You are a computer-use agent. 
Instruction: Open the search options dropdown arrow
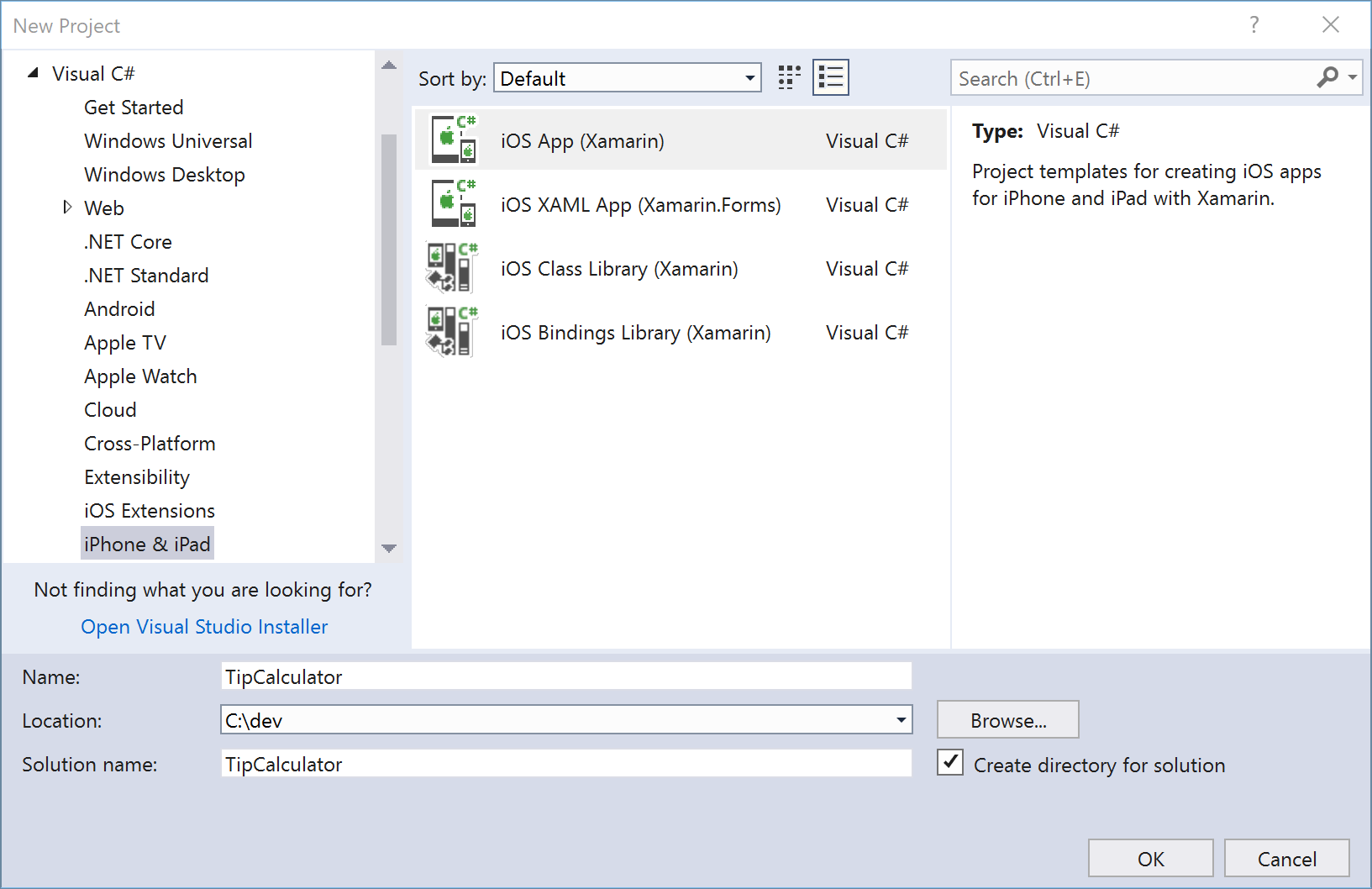point(1352,77)
